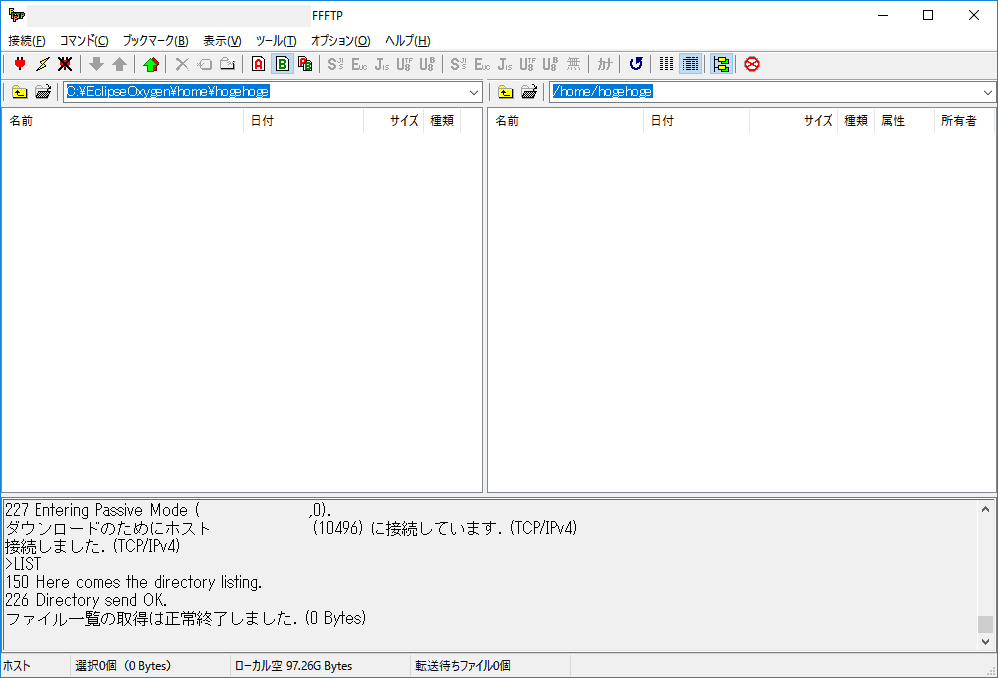Screen dimensions: 998x678
Task: Click open folder icon beside the remote path
Action: (x=528, y=92)
